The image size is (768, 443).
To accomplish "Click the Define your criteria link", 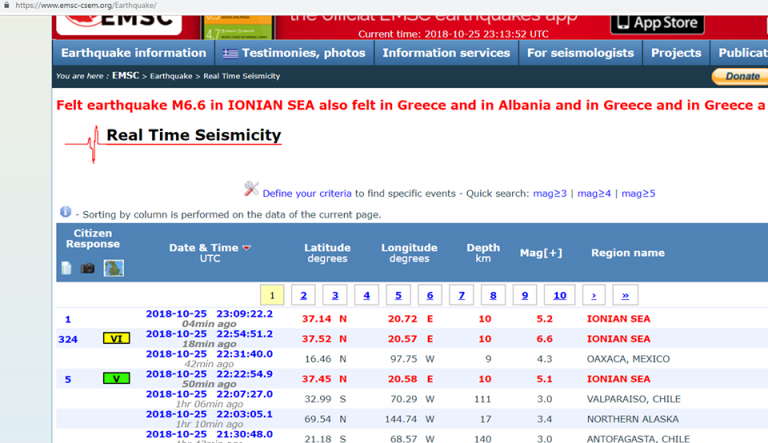I will point(307,193).
